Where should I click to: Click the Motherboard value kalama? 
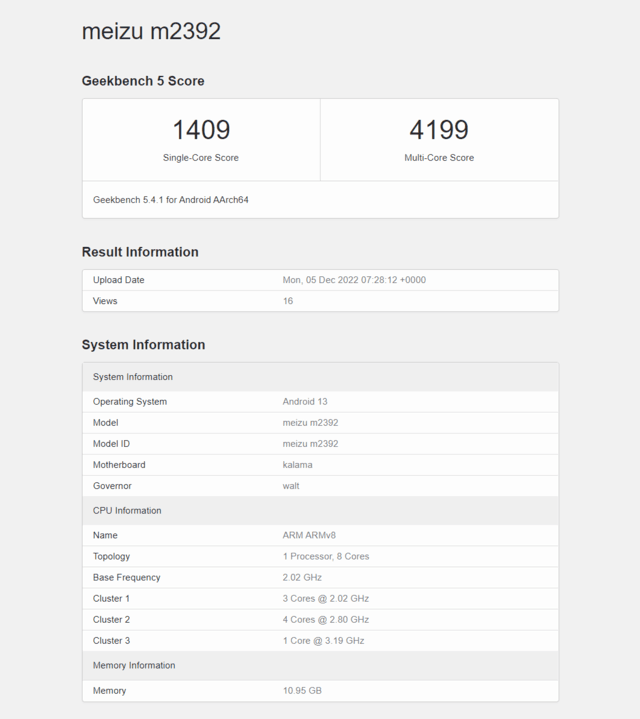298,465
